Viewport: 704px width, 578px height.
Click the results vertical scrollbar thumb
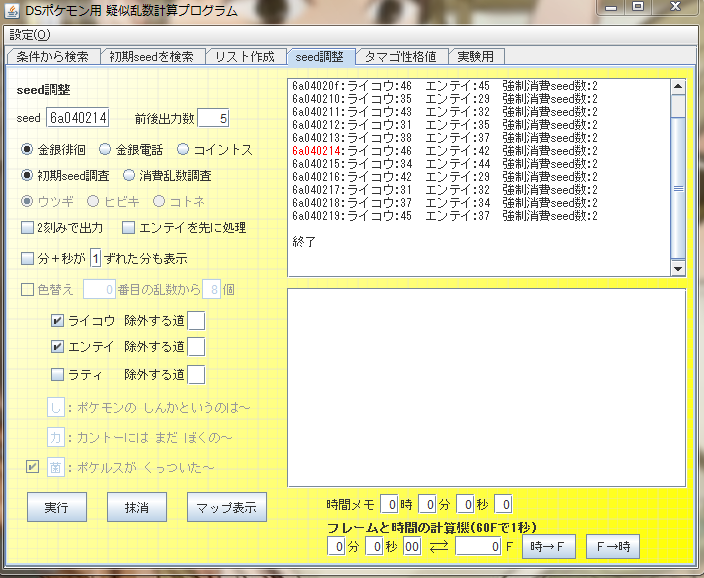tap(678, 188)
